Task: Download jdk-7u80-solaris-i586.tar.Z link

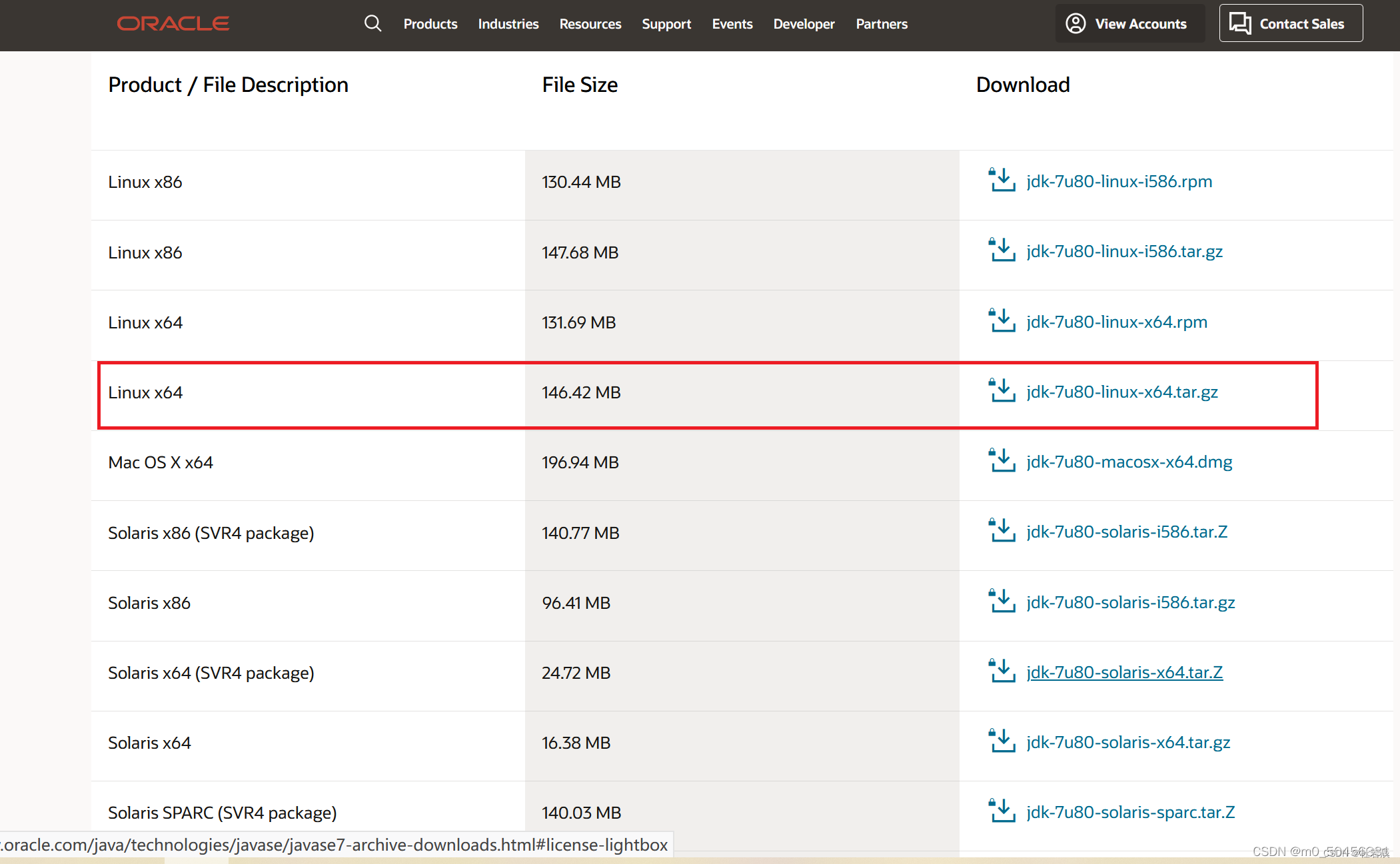Action: [1127, 532]
